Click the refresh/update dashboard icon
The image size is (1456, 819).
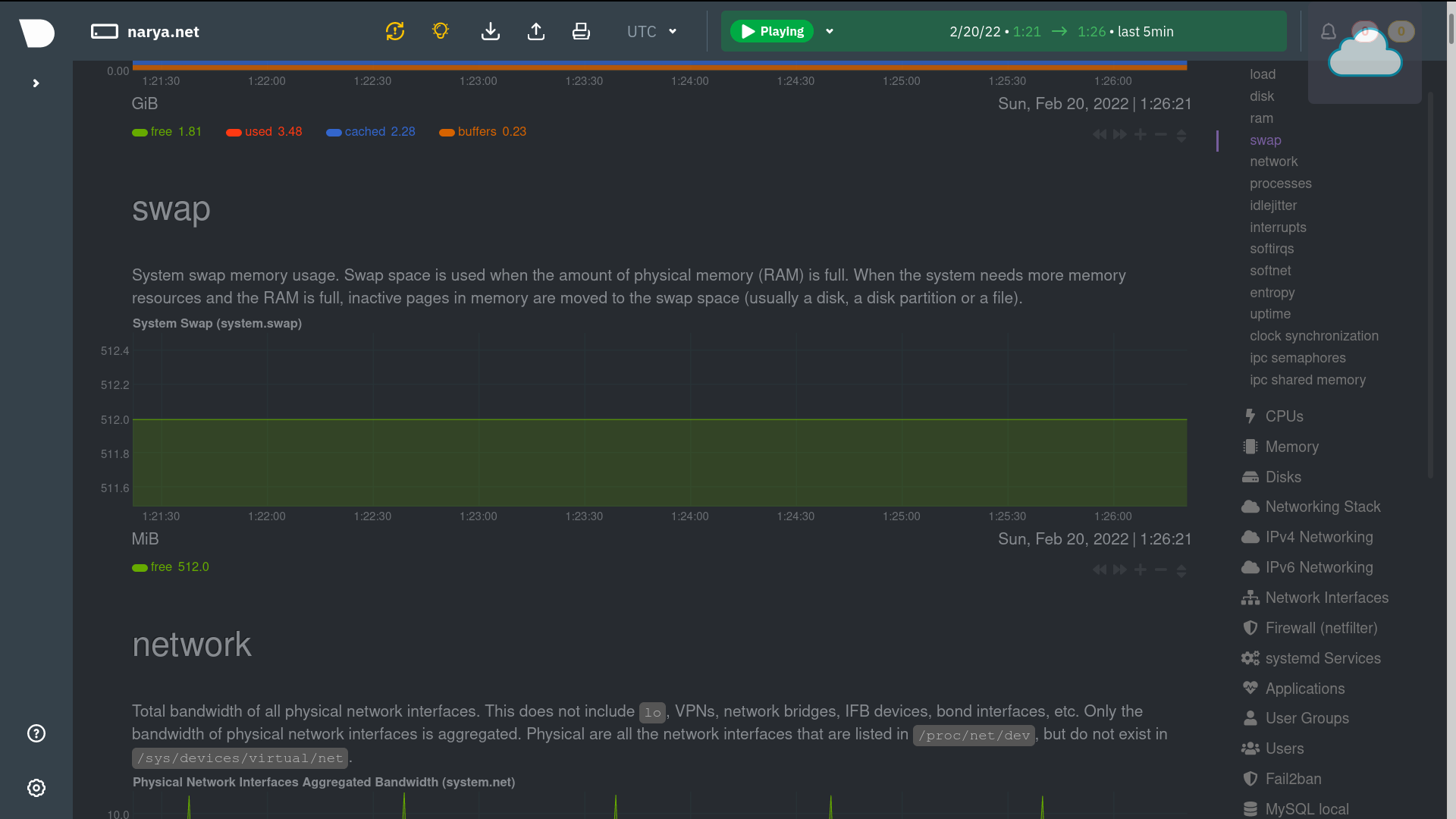point(395,31)
